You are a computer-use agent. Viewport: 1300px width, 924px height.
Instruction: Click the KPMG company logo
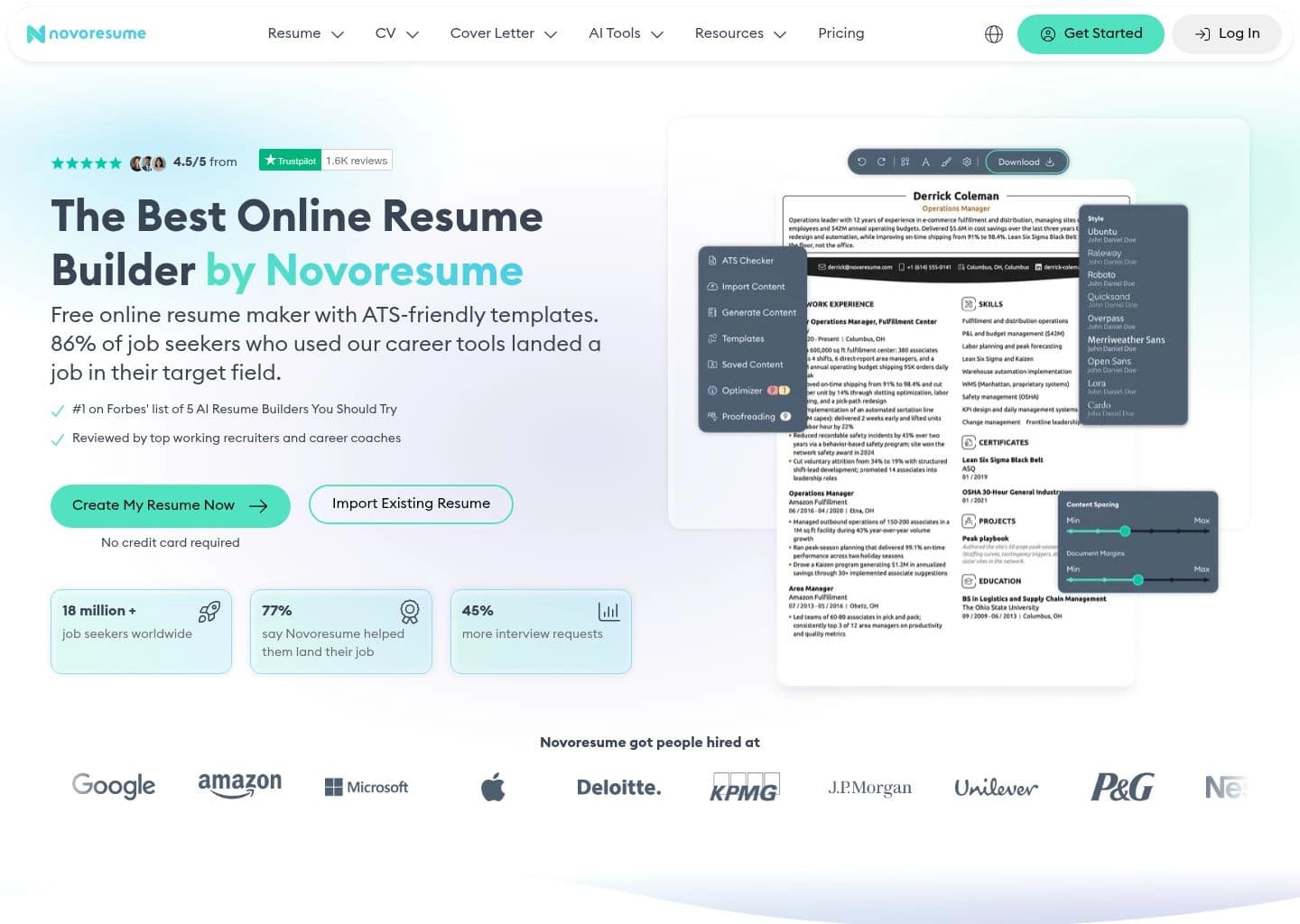pos(745,787)
